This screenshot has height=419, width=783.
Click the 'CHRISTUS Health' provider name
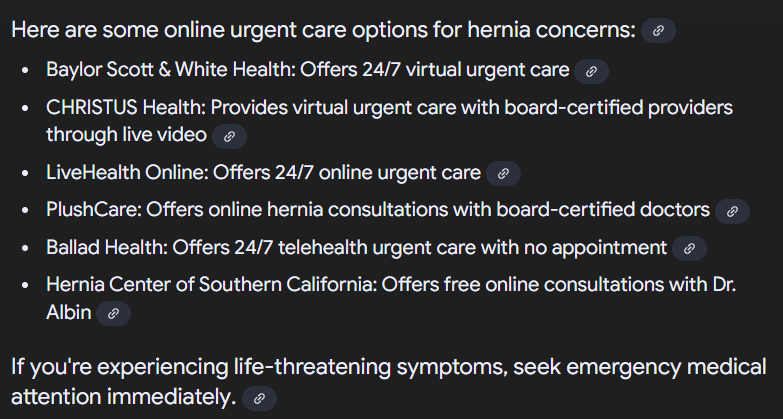pyautogui.click(x=125, y=107)
